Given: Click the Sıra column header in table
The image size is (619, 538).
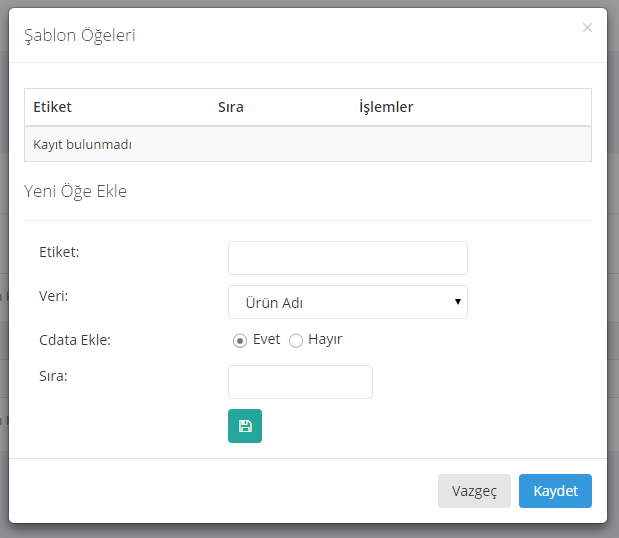Looking at the screenshot, I should (x=231, y=107).
